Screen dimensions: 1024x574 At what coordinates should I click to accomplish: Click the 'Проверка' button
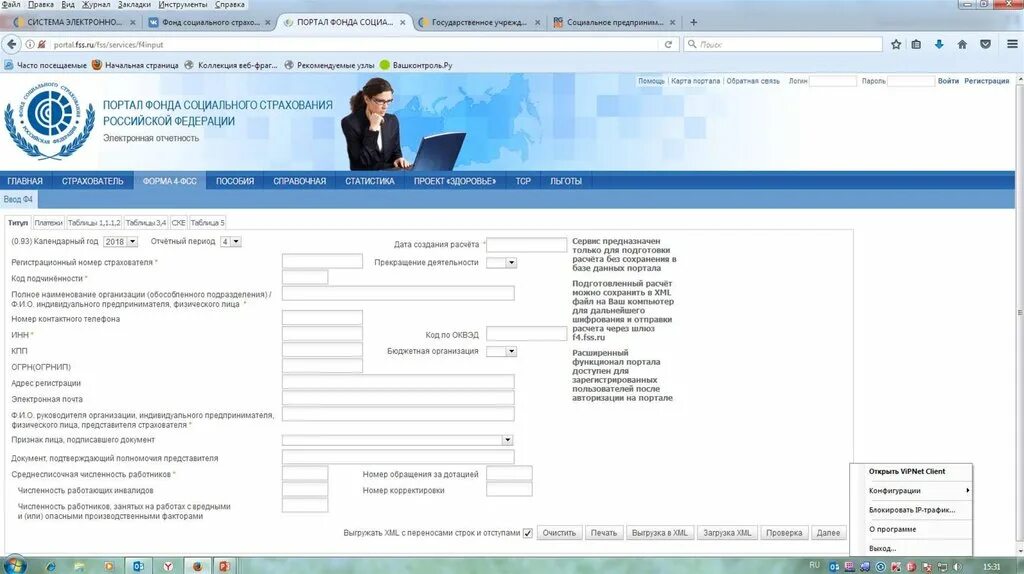click(784, 533)
